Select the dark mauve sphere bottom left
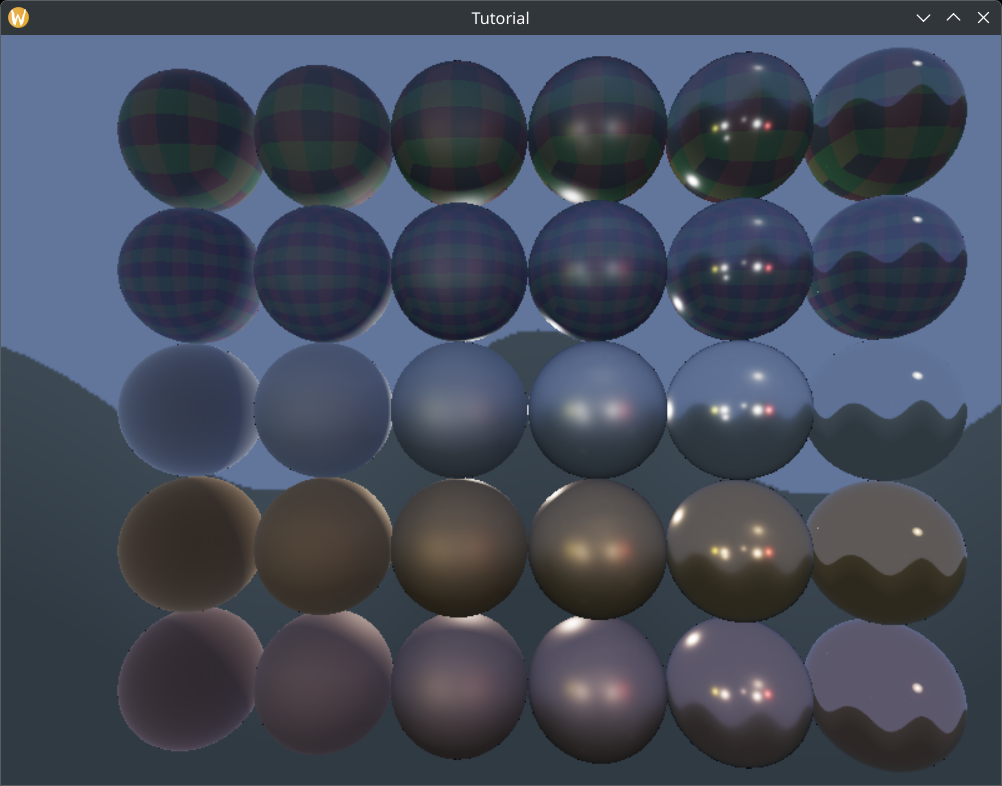1002x786 pixels. pos(185,685)
